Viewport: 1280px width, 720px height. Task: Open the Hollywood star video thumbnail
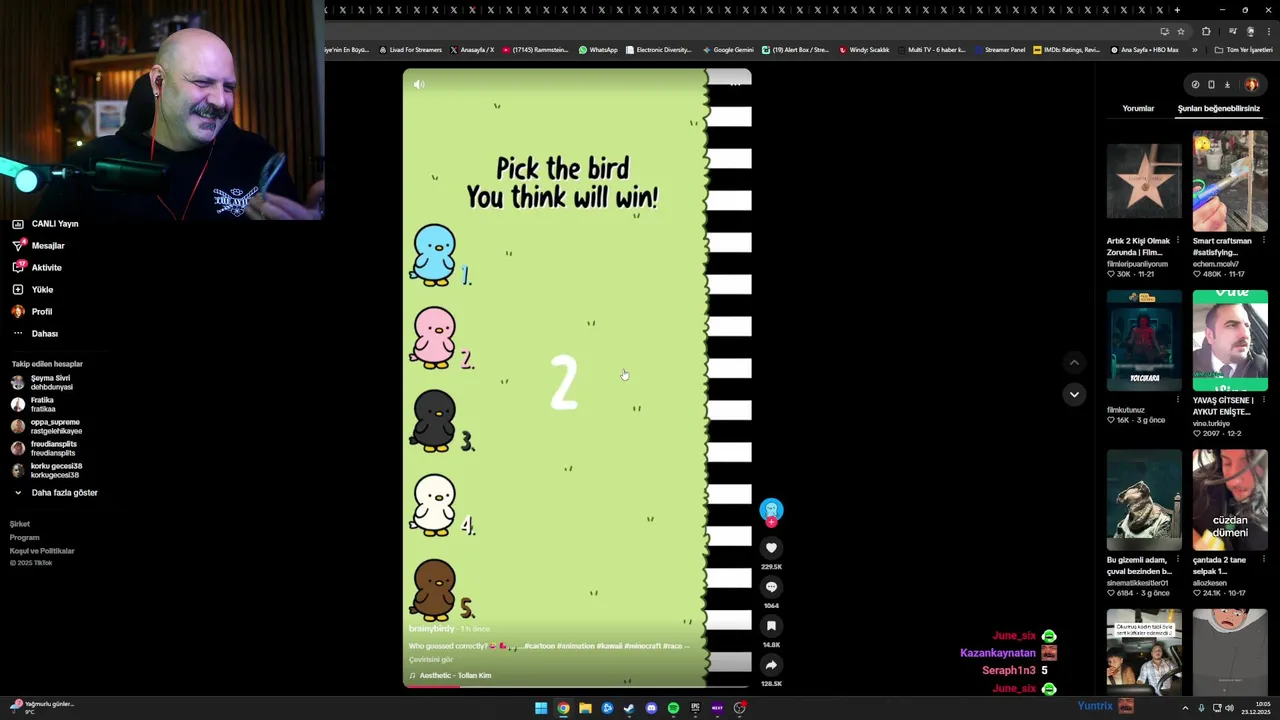click(x=1144, y=181)
